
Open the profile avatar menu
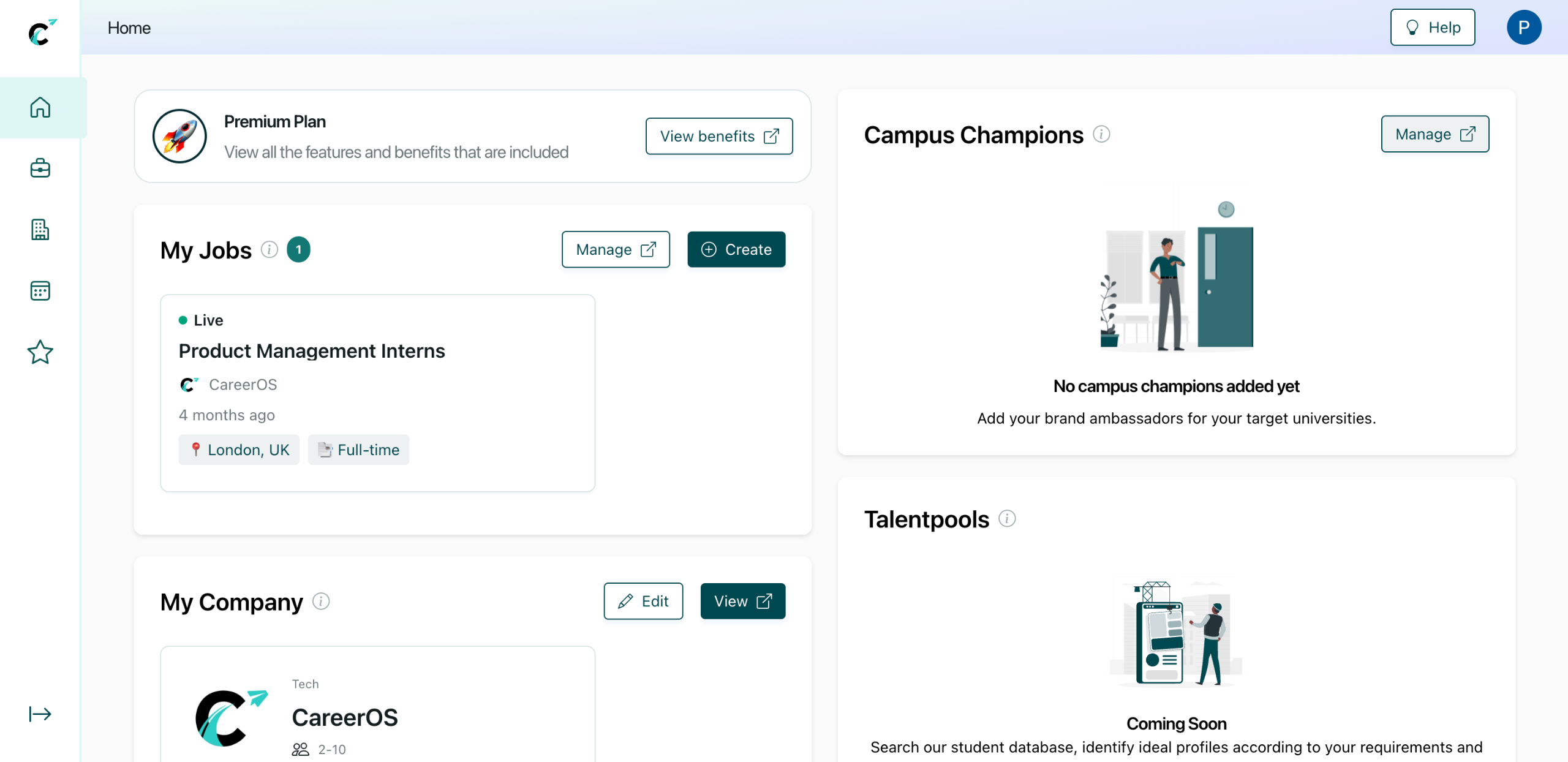(1523, 28)
